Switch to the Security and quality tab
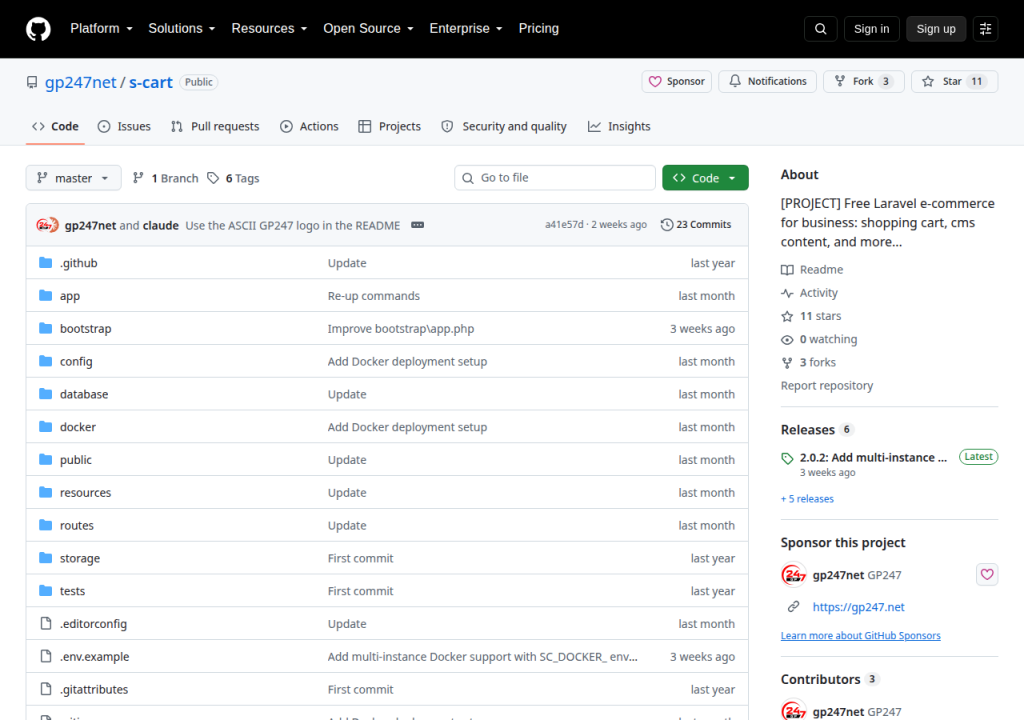This screenshot has width=1024, height=720. tap(504, 127)
